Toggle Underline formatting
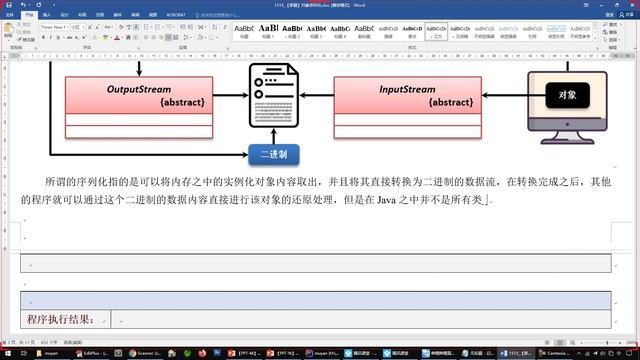 (58, 38)
